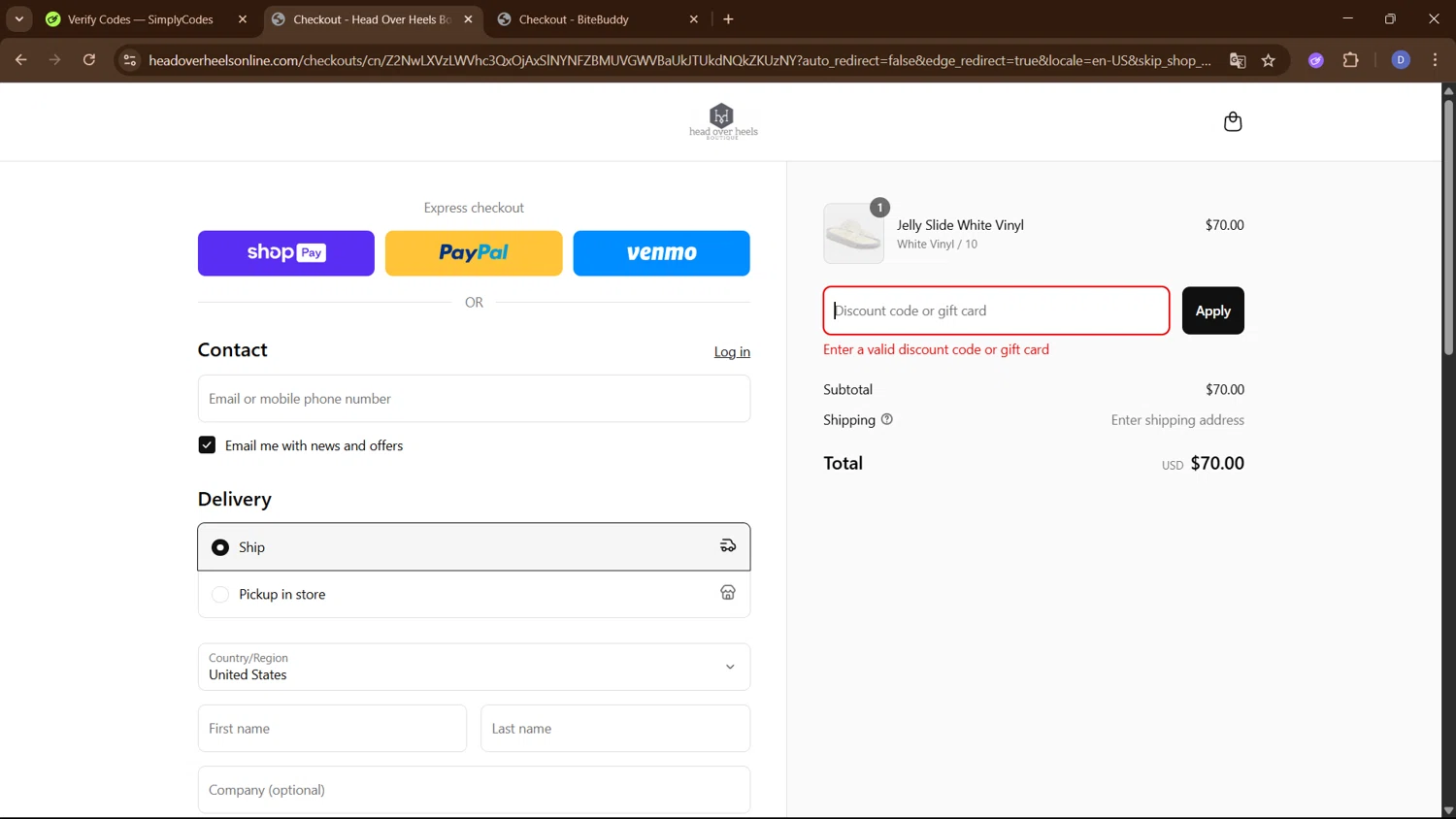1456x819 pixels.
Task: Click the First name field
Action: point(332,728)
